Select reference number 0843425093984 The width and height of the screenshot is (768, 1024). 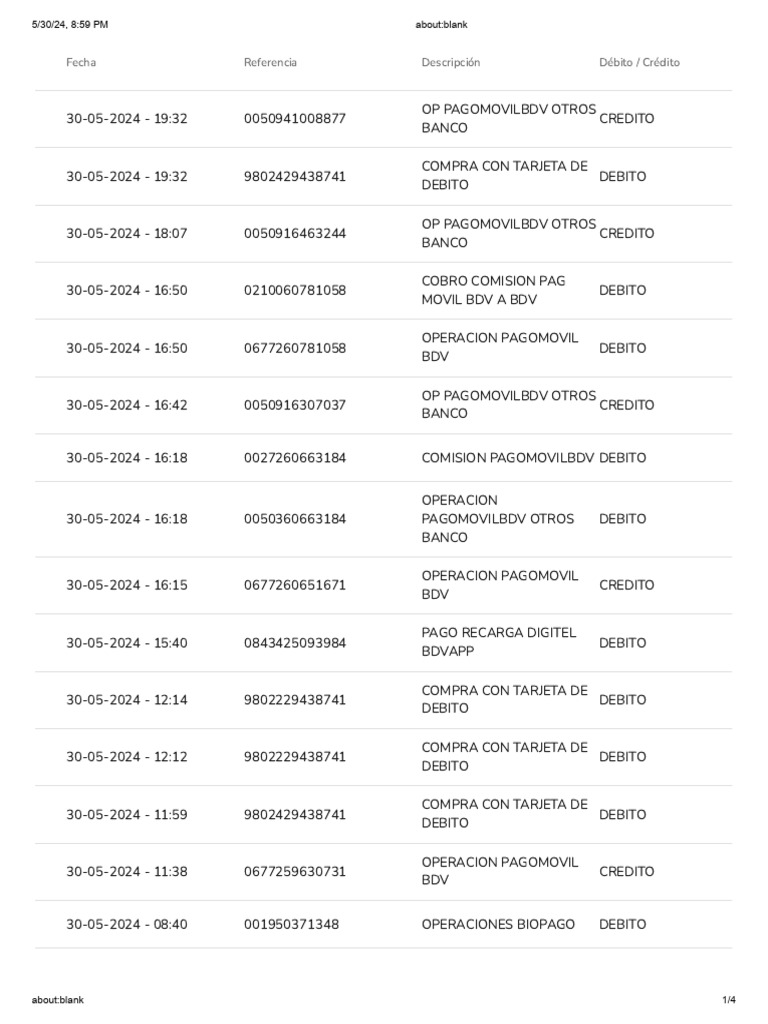tap(295, 643)
